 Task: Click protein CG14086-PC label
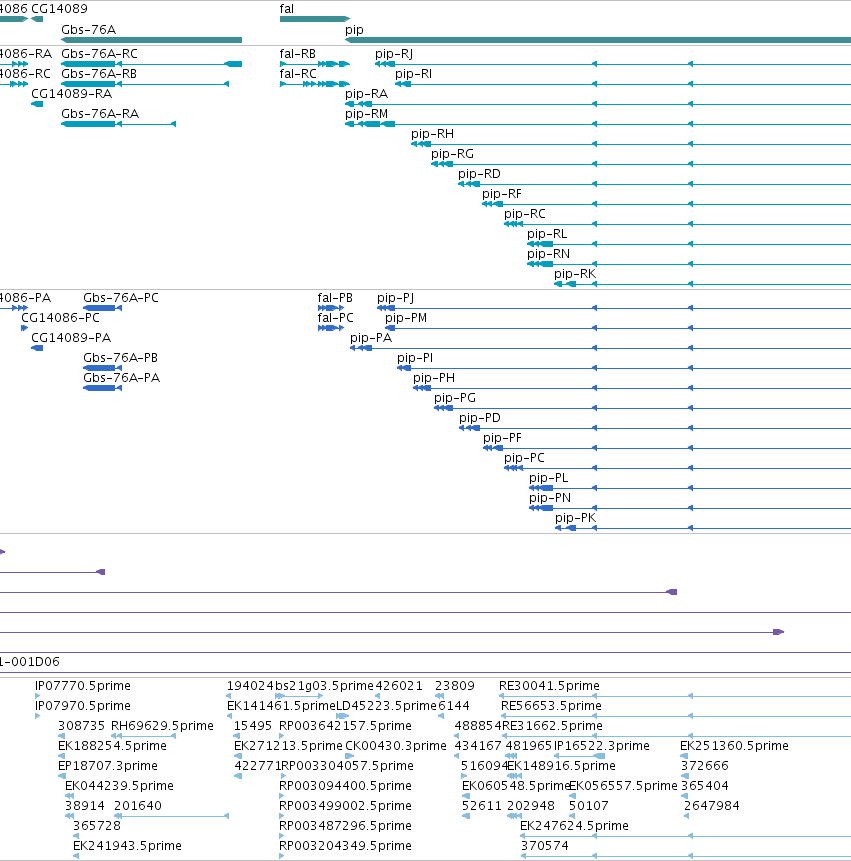tap(60, 318)
